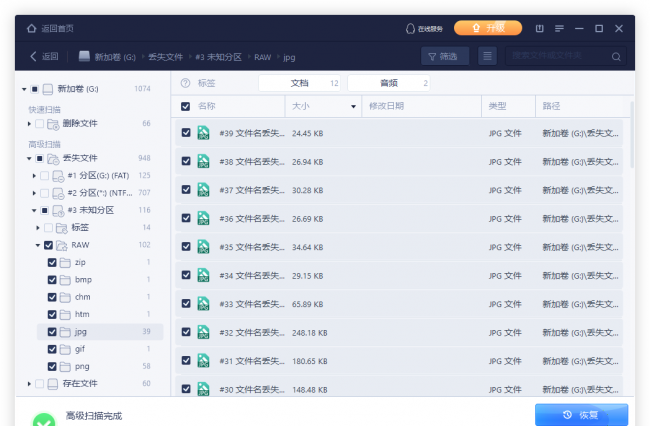Uncheck the #35 file checkbox

click(186, 247)
